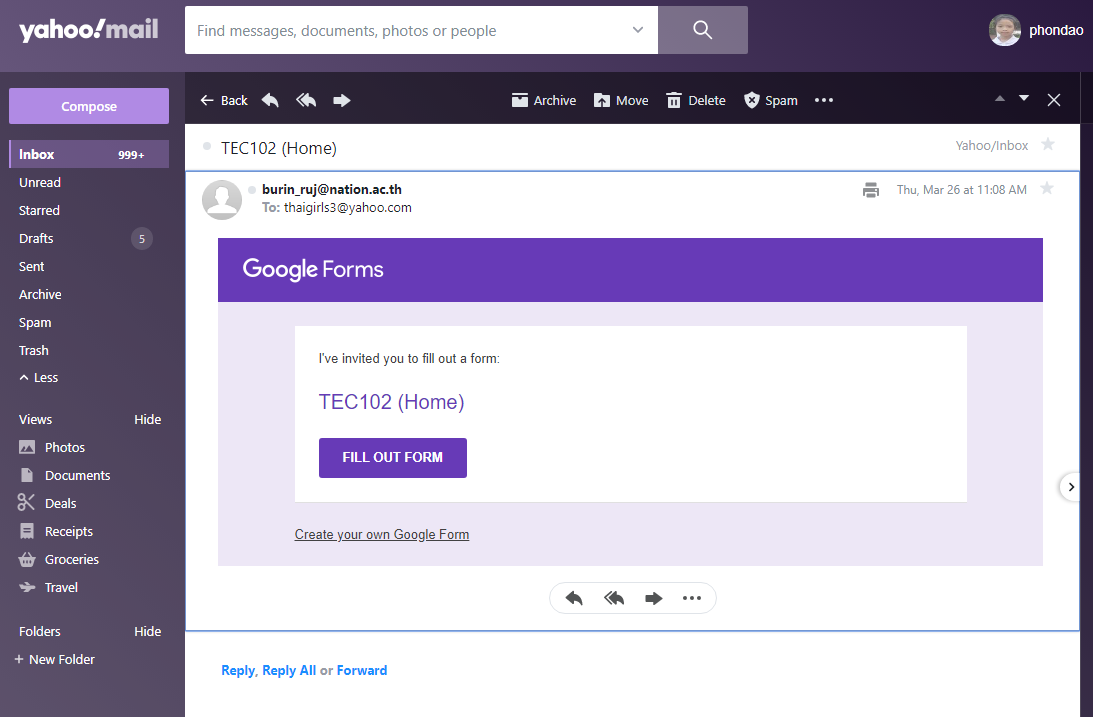
Task: Click the Reply All icon in toolbar
Action: point(306,100)
